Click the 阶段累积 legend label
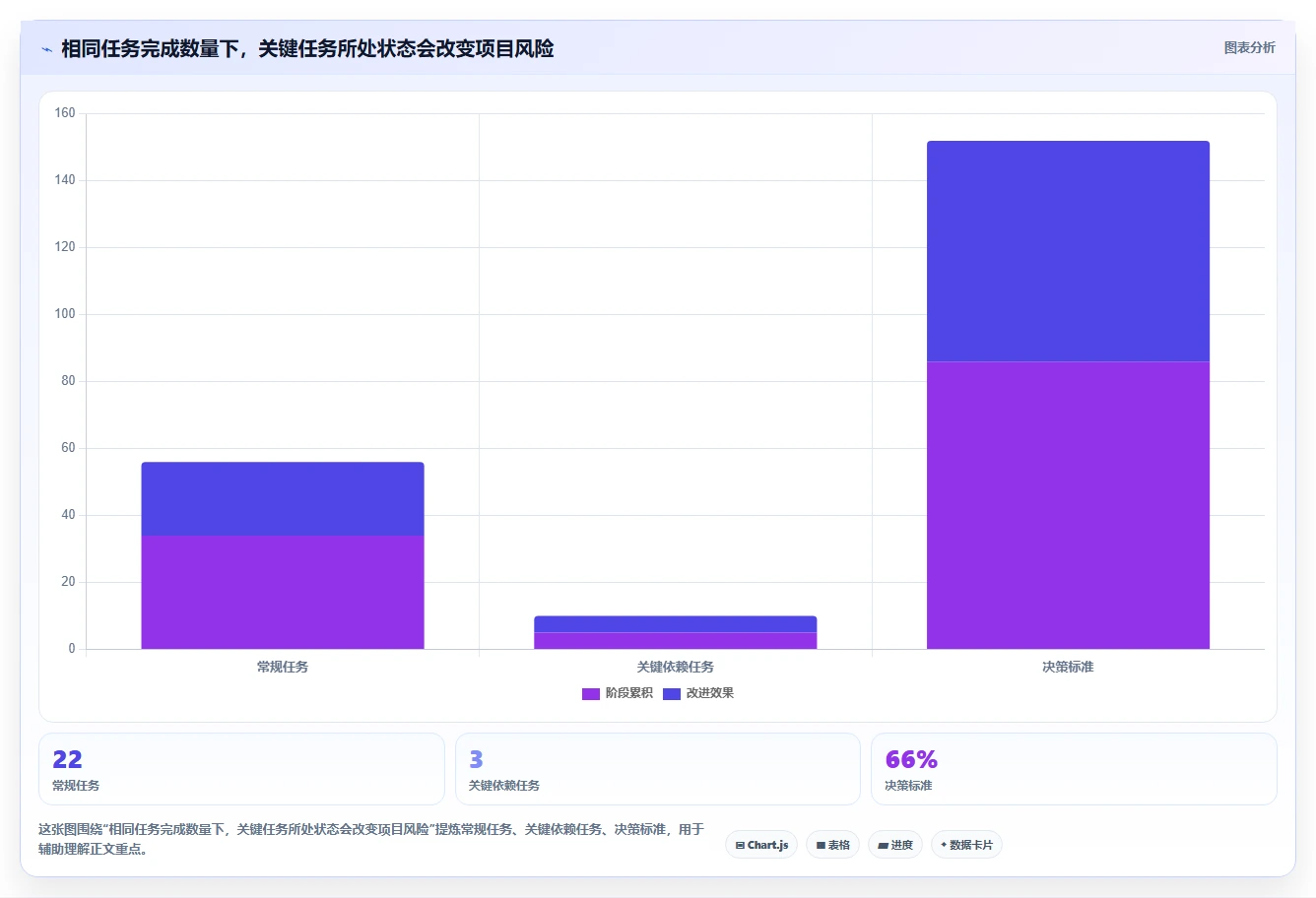Image resolution: width=1316 pixels, height=898 pixels. click(629, 693)
